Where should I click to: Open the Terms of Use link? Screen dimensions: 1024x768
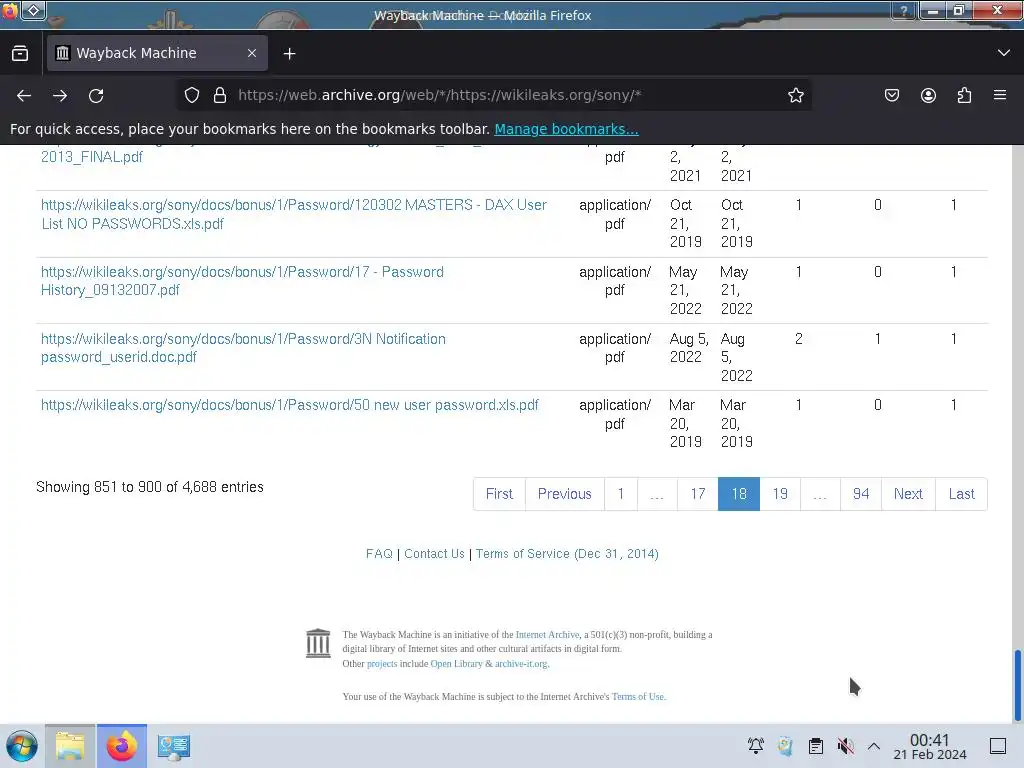(638, 697)
